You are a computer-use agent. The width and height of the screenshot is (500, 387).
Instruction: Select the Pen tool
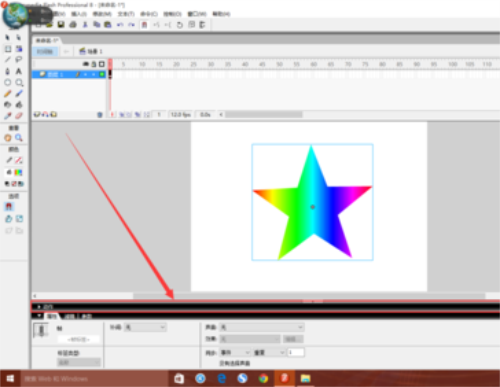pyautogui.click(x=7, y=71)
